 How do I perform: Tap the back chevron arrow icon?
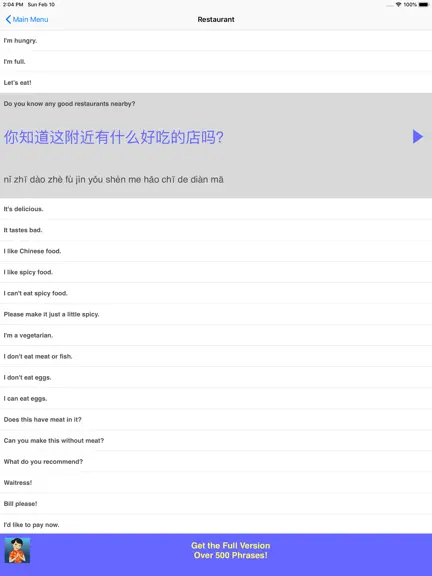click(x=8, y=19)
